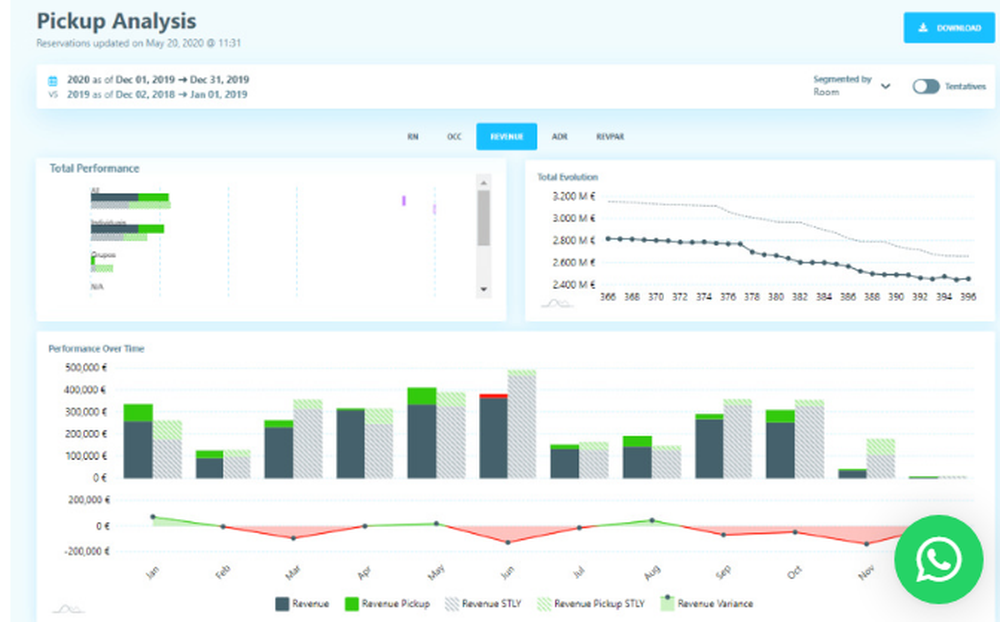Click the curve icon under Total Evolution chart

[557, 304]
